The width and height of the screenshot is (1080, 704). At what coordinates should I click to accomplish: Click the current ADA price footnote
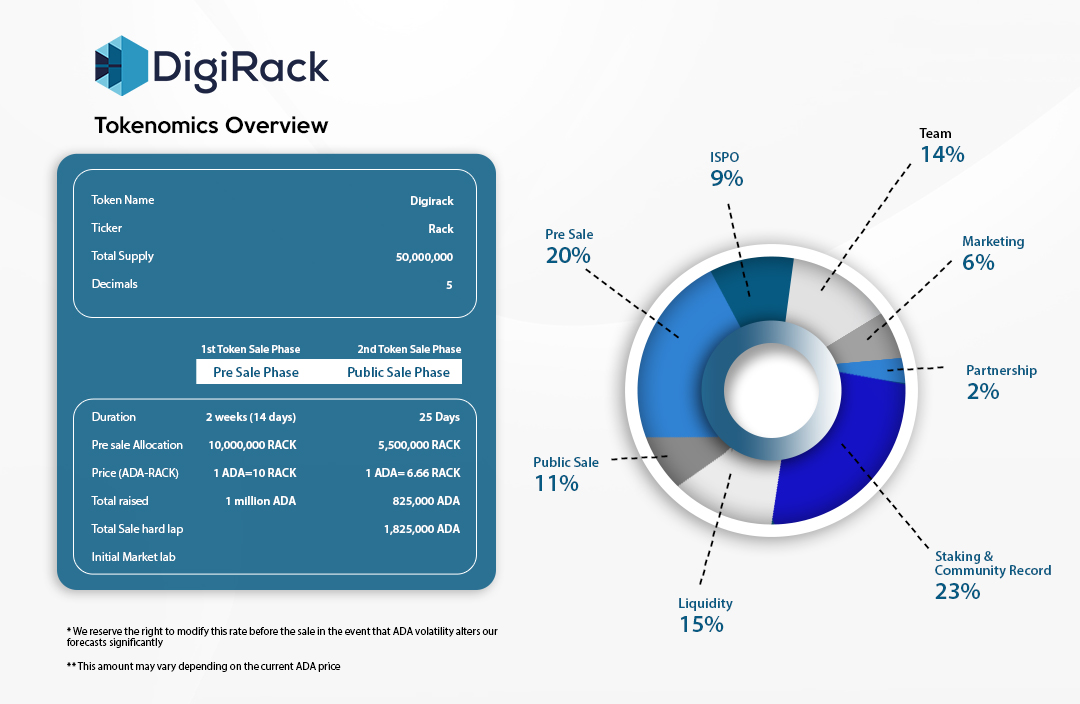(x=203, y=666)
